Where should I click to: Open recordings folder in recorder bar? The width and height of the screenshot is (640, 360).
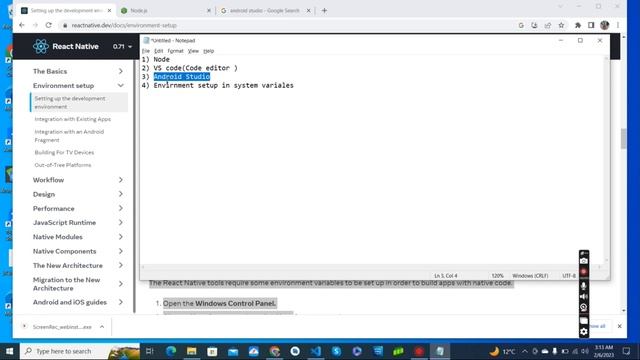coord(584,320)
